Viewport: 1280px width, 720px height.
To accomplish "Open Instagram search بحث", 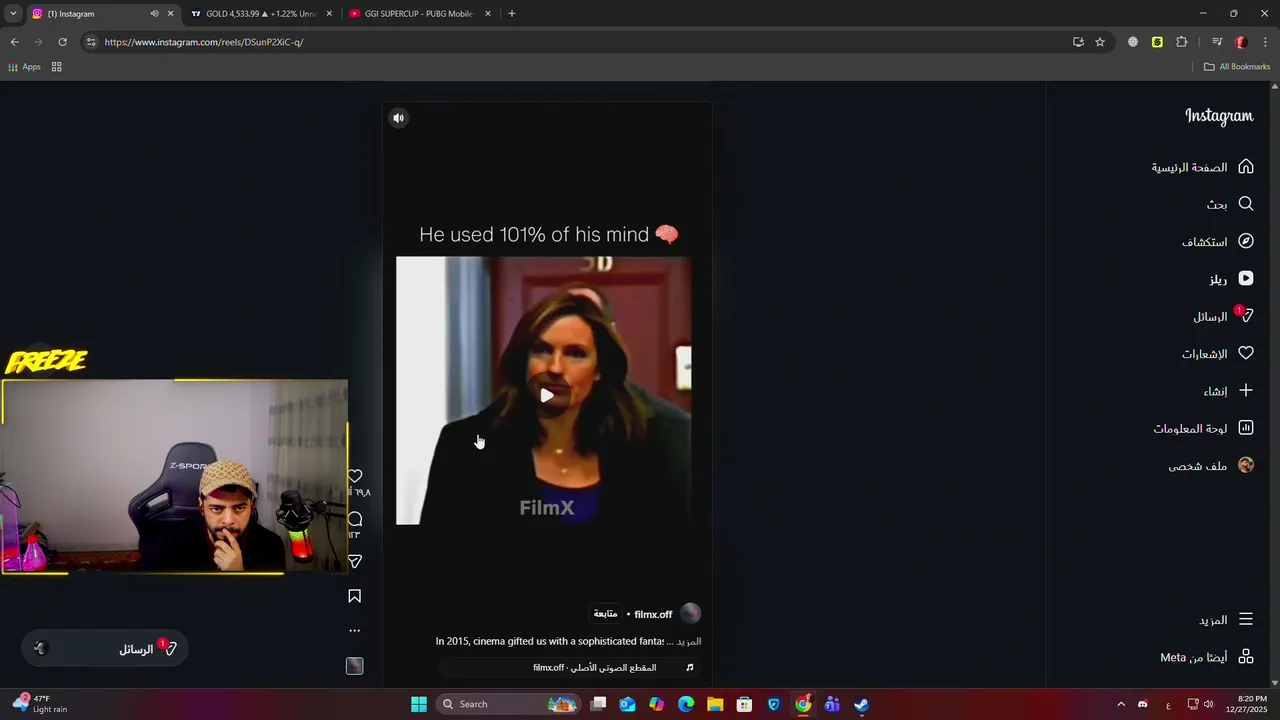I will tap(1229, 204).
